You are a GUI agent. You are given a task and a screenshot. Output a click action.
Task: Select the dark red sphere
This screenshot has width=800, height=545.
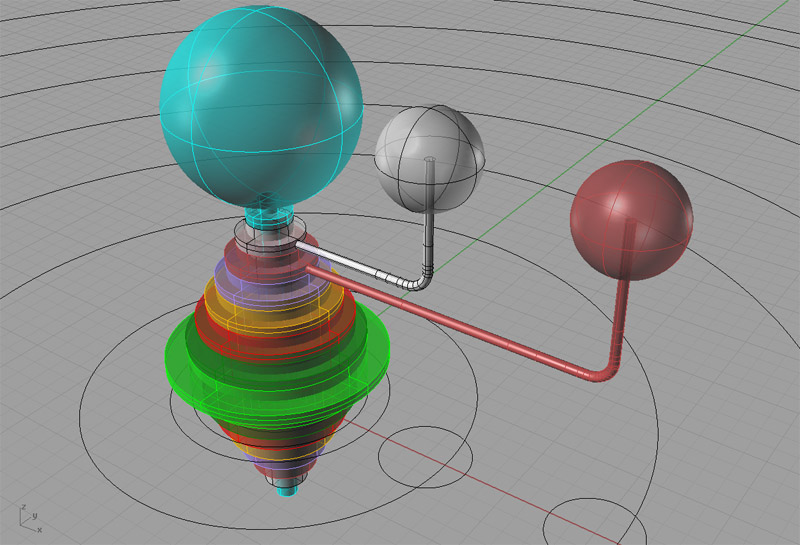point(630,217)
